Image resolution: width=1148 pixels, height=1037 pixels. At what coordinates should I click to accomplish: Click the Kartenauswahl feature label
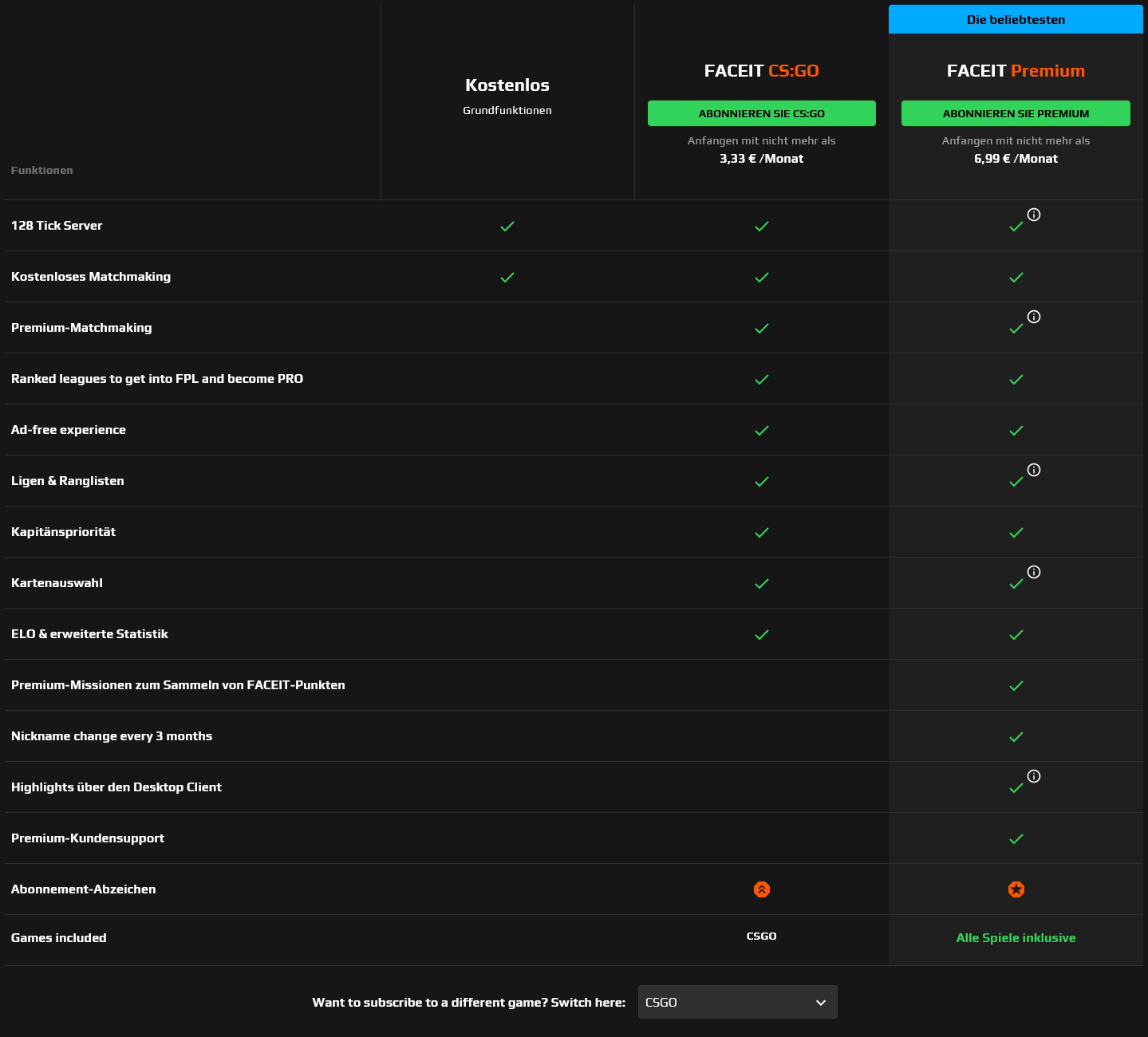(x=57, y=583)
